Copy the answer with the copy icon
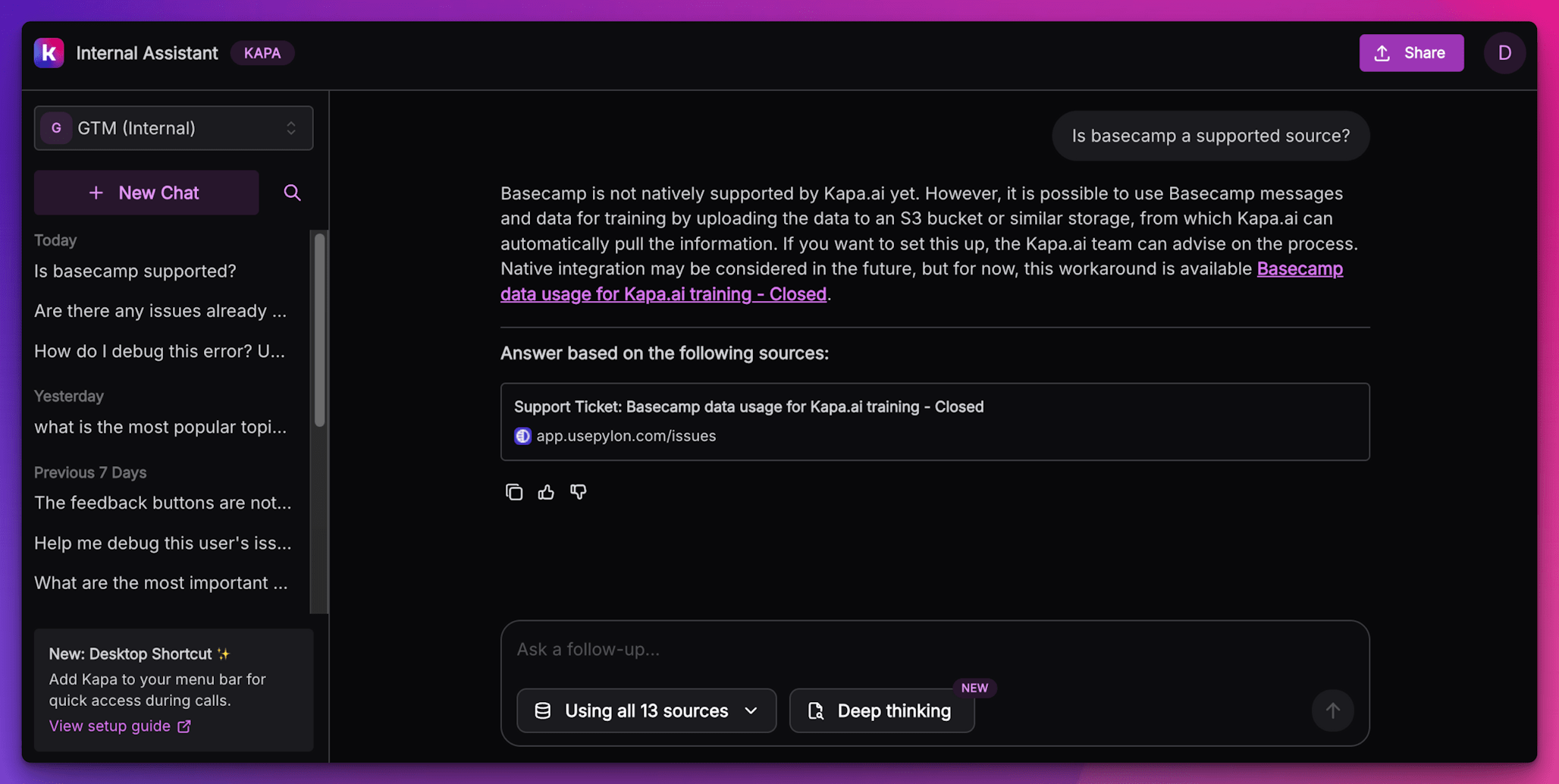The height and width of the screenshot is (784, 1559). (514, 492)
